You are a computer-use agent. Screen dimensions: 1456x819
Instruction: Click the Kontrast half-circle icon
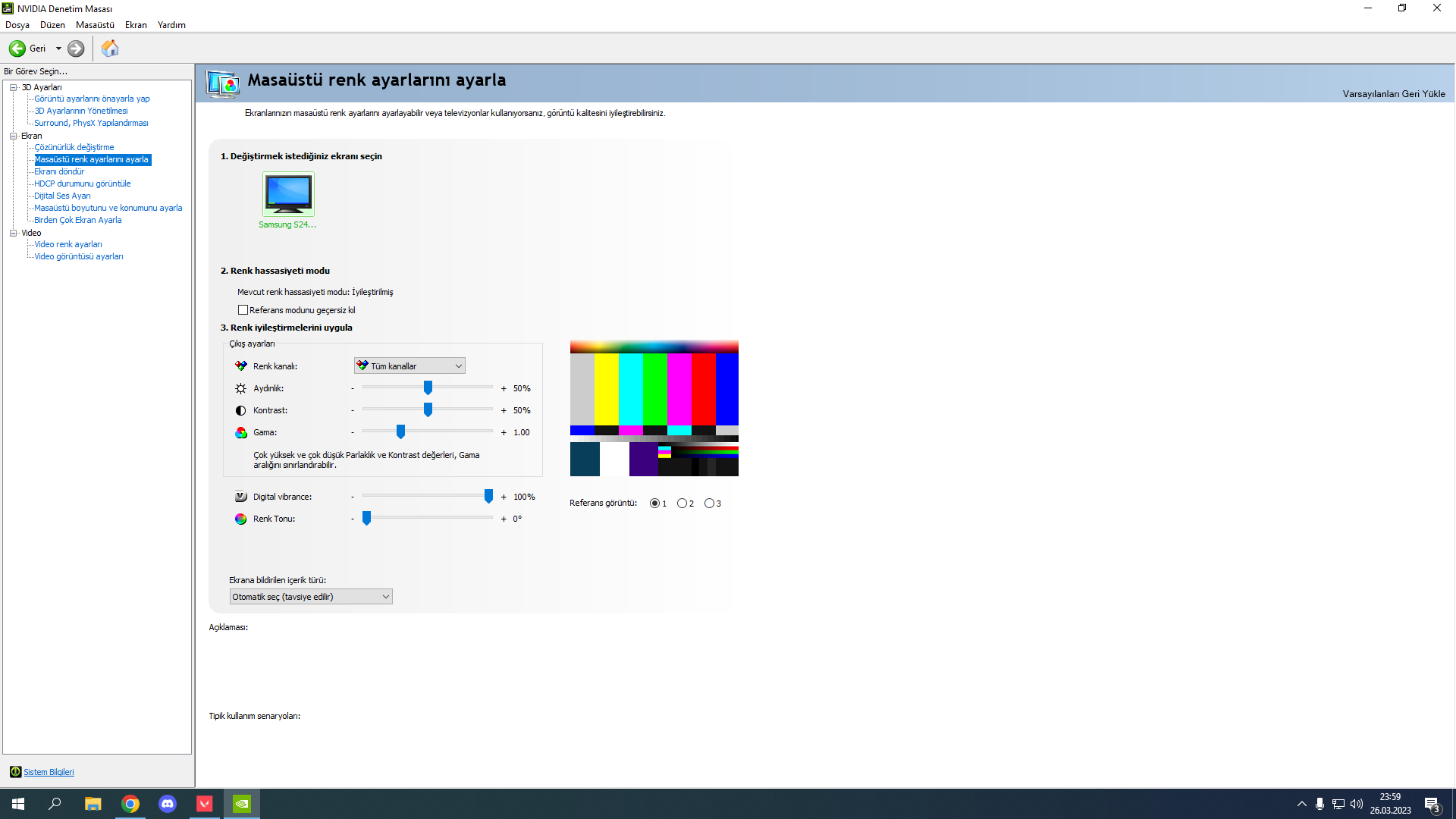240,410
